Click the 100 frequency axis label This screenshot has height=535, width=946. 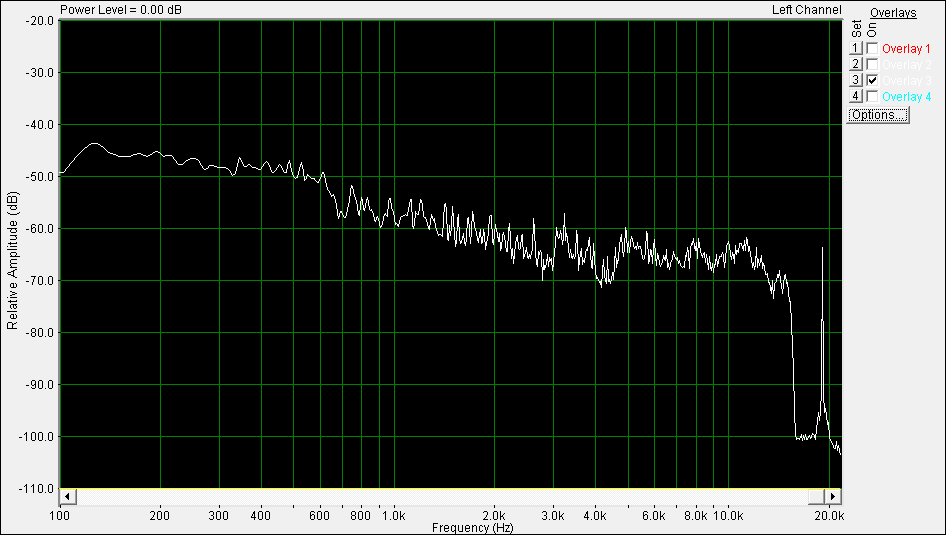click(60, 516)
